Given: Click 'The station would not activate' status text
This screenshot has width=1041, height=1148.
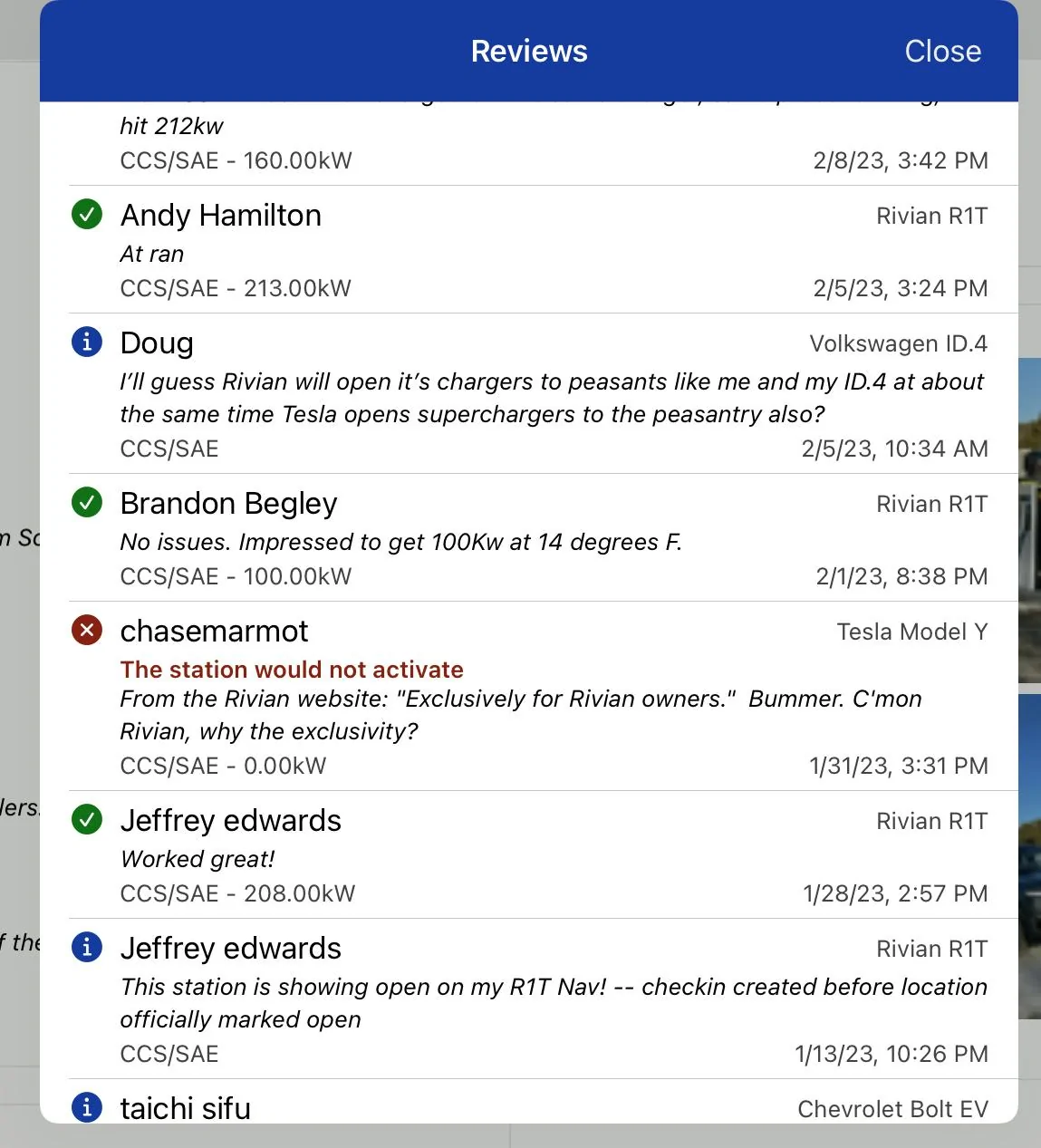Looking at the screenshot, I should click(292, 670).
